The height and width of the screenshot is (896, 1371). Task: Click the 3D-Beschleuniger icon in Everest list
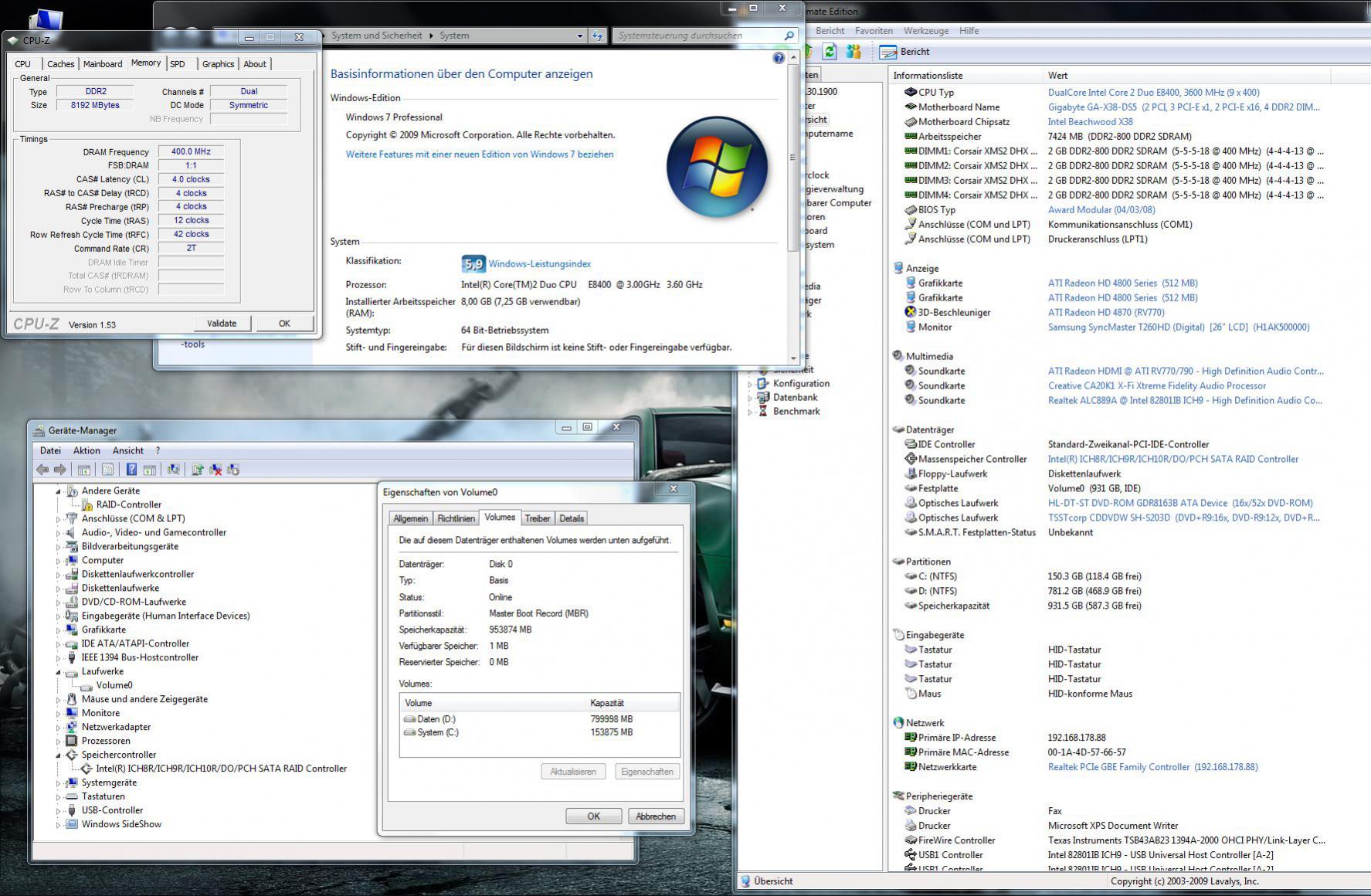[911, 312]
